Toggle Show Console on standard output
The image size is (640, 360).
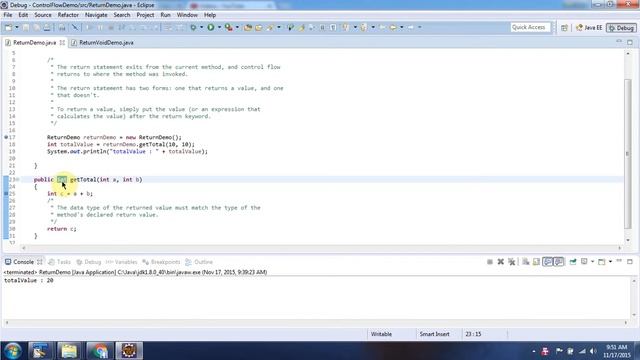[548, 262]
